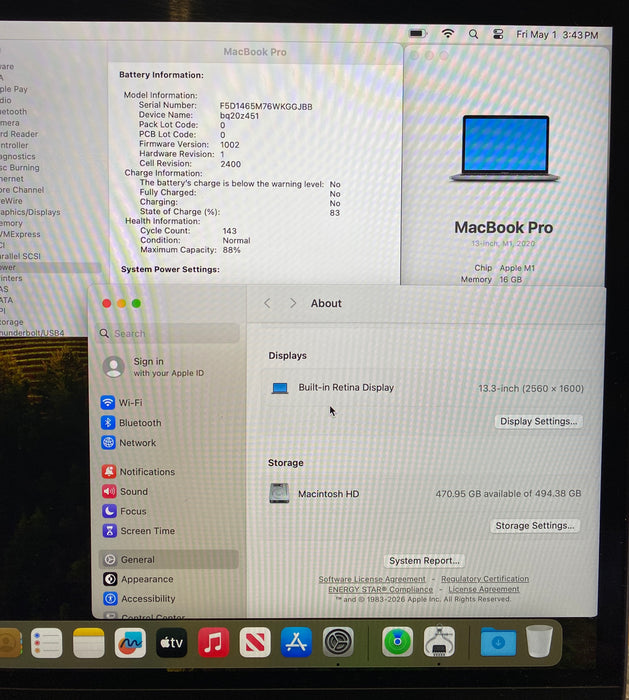Click Storage Settings button
Image resolution: width=629 pixels, height=700 pixels.
click(x=535, y=525)
